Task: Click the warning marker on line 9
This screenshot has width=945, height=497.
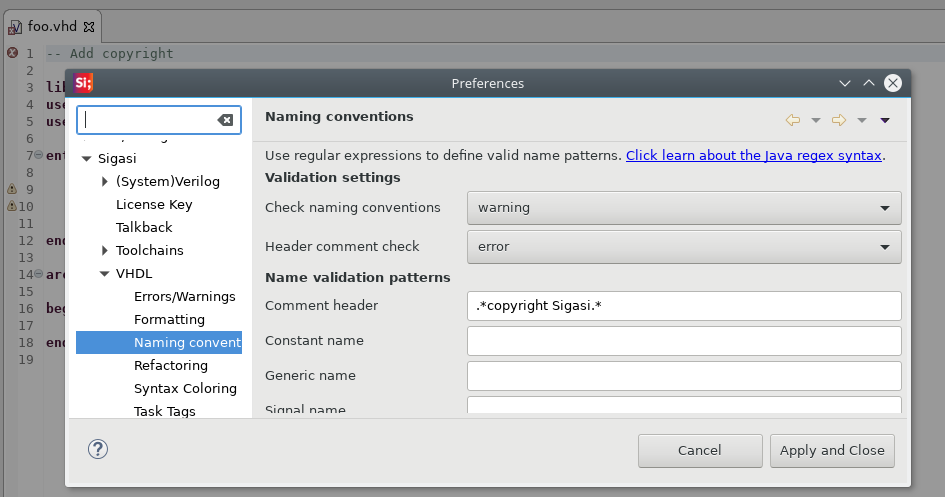Action: point(12,189)
